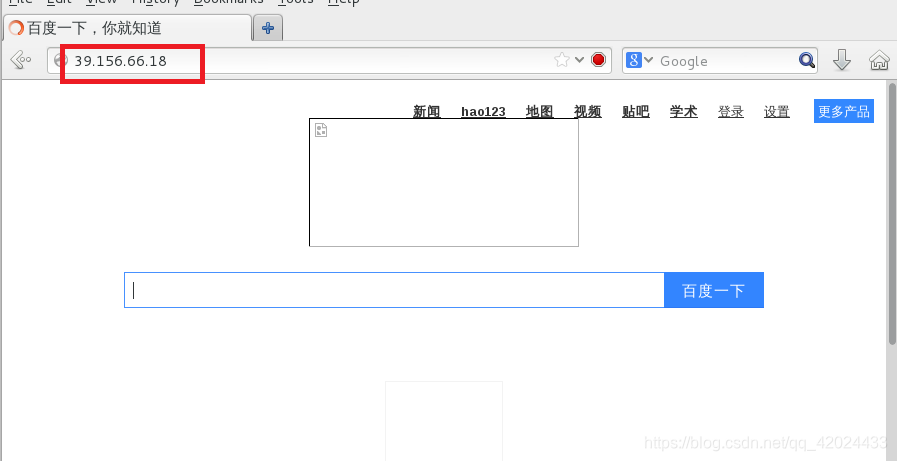Image resolution: width=897 pixels, height=461 pixels.
Task: Open the History menu
Action: [x=155, y=2]
